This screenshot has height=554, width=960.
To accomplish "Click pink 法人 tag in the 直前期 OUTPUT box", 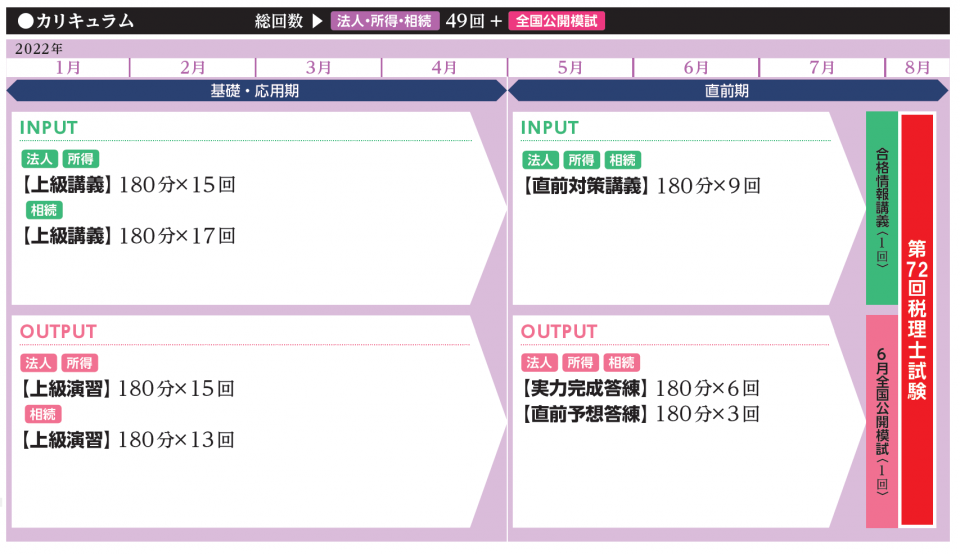I will 540,363.
